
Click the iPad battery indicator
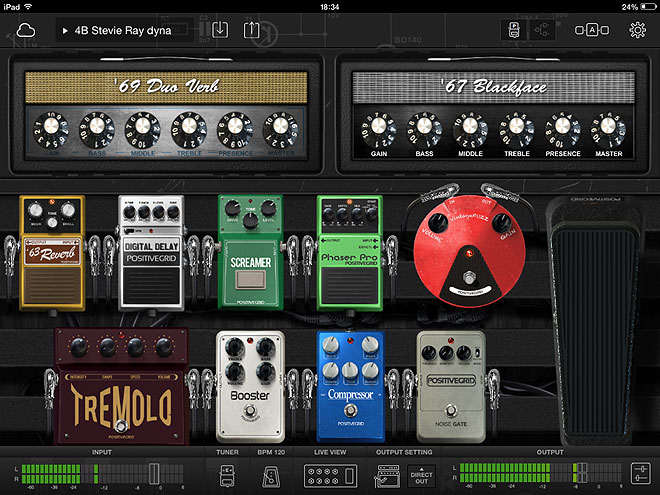coord(648,7)
